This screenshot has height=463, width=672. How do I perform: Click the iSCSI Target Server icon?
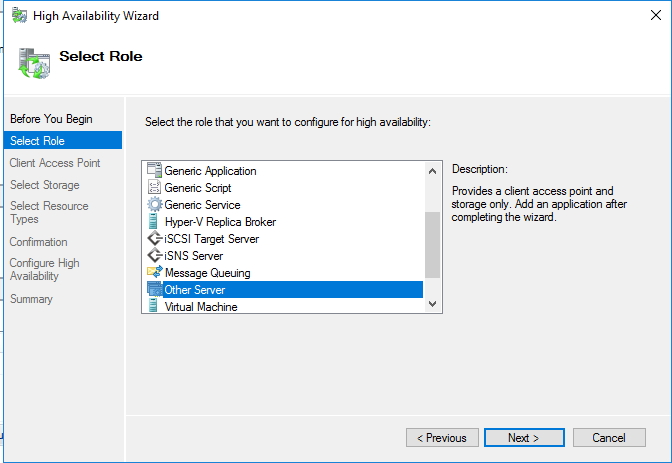pyautogui.click(x=154, y=239)
